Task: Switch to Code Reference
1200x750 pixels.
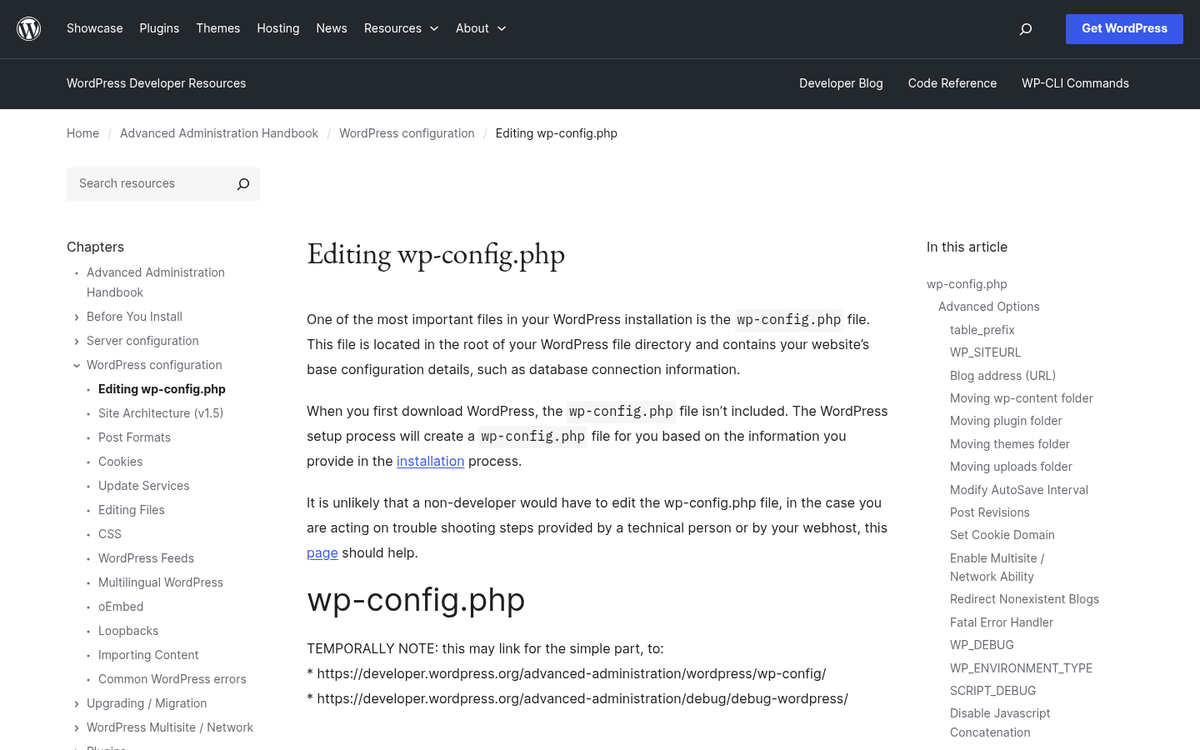Action: click(x=952, y=84)
